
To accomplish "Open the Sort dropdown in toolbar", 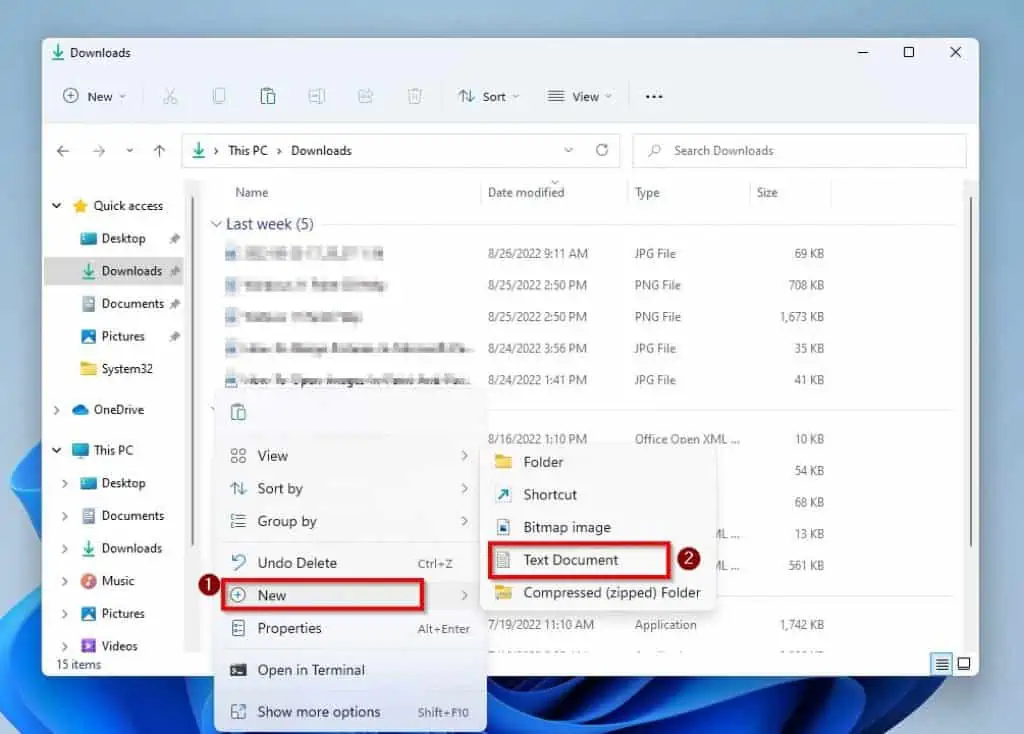I will (x=488, y=97).
